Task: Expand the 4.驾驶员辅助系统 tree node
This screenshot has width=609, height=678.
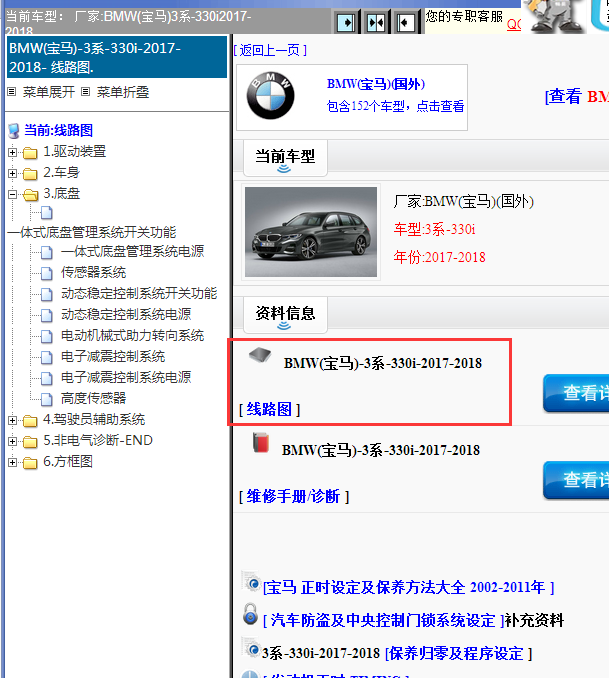Action: click(13, 420)
